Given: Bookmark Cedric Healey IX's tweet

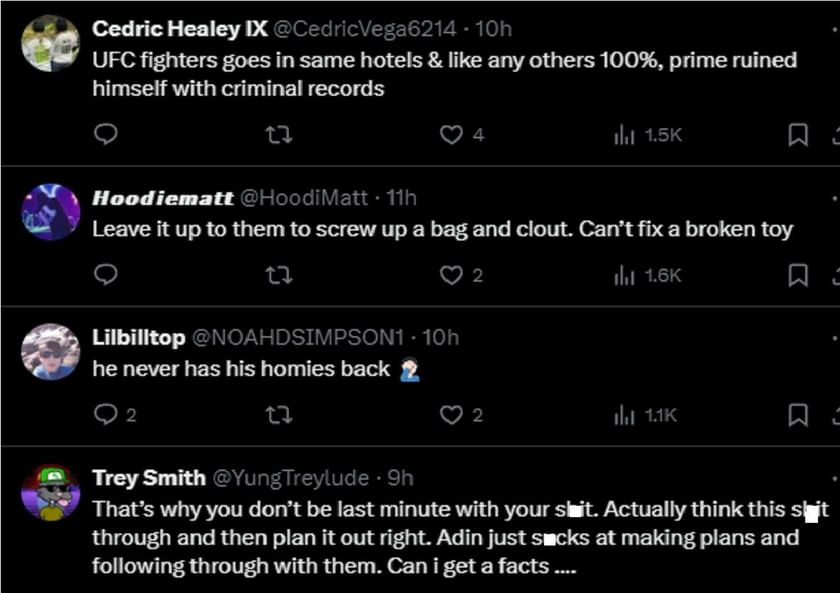Looking at the screenshot, I should point(798,135).
